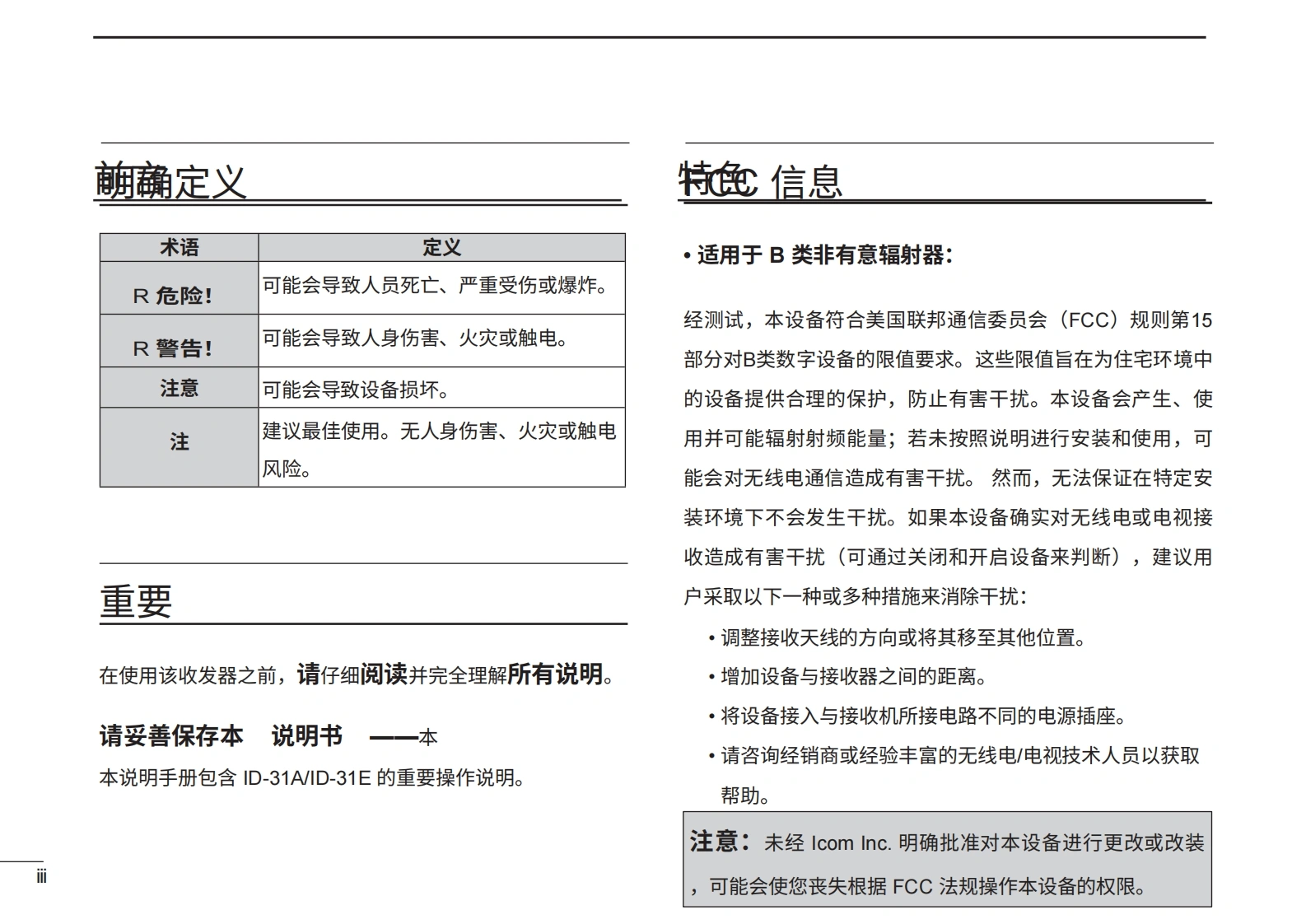The width and height of the screenshot is (1306, 924).
Task: Click the "定义" table column header
Action: pyautogui.click(x=441, y=248)
